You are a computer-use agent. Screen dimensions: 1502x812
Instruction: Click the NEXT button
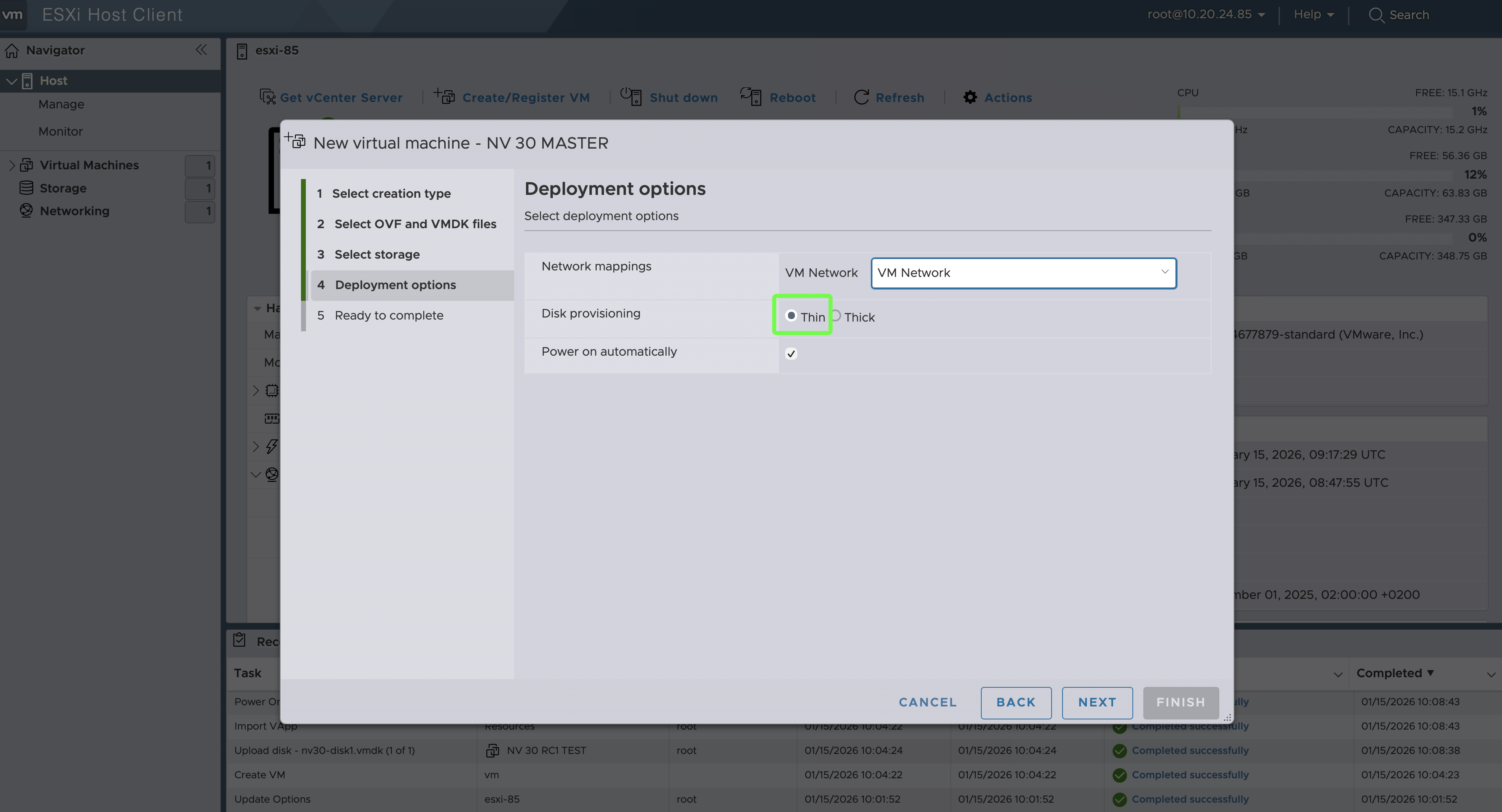pyautogui.click(x=1097, y=702)
